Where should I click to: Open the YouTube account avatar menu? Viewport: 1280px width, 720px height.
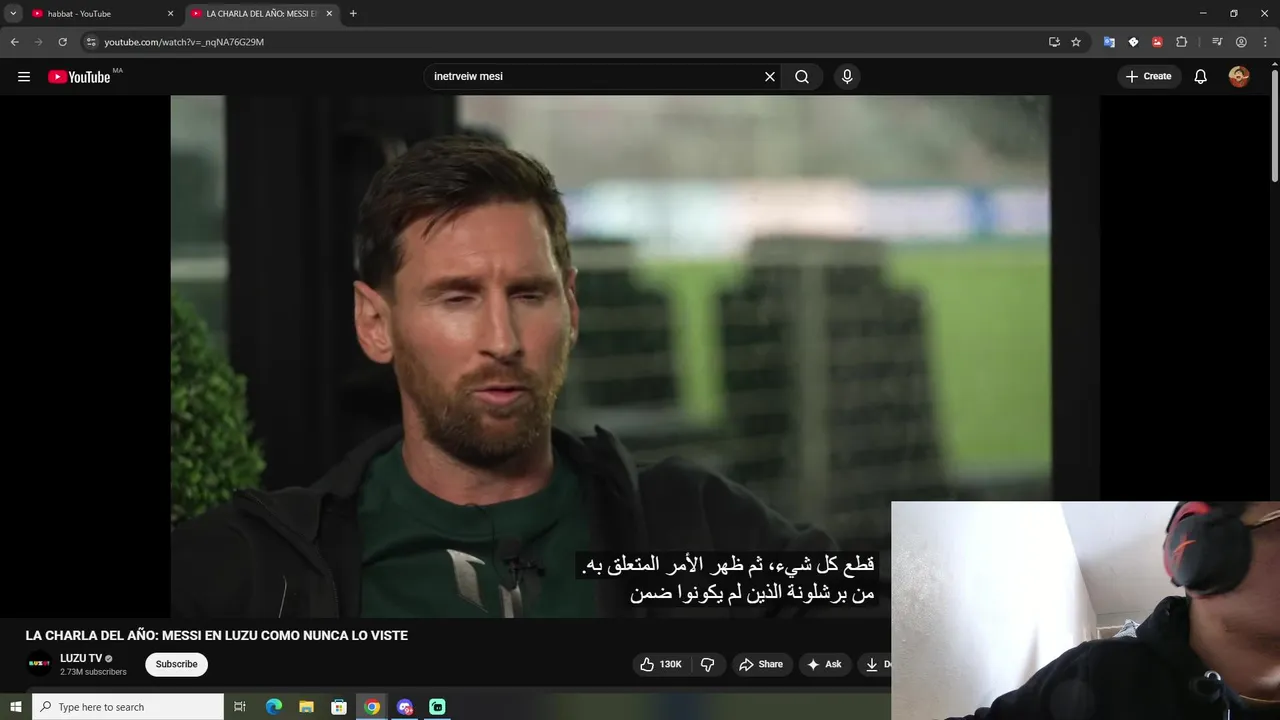click(1239, 77)
